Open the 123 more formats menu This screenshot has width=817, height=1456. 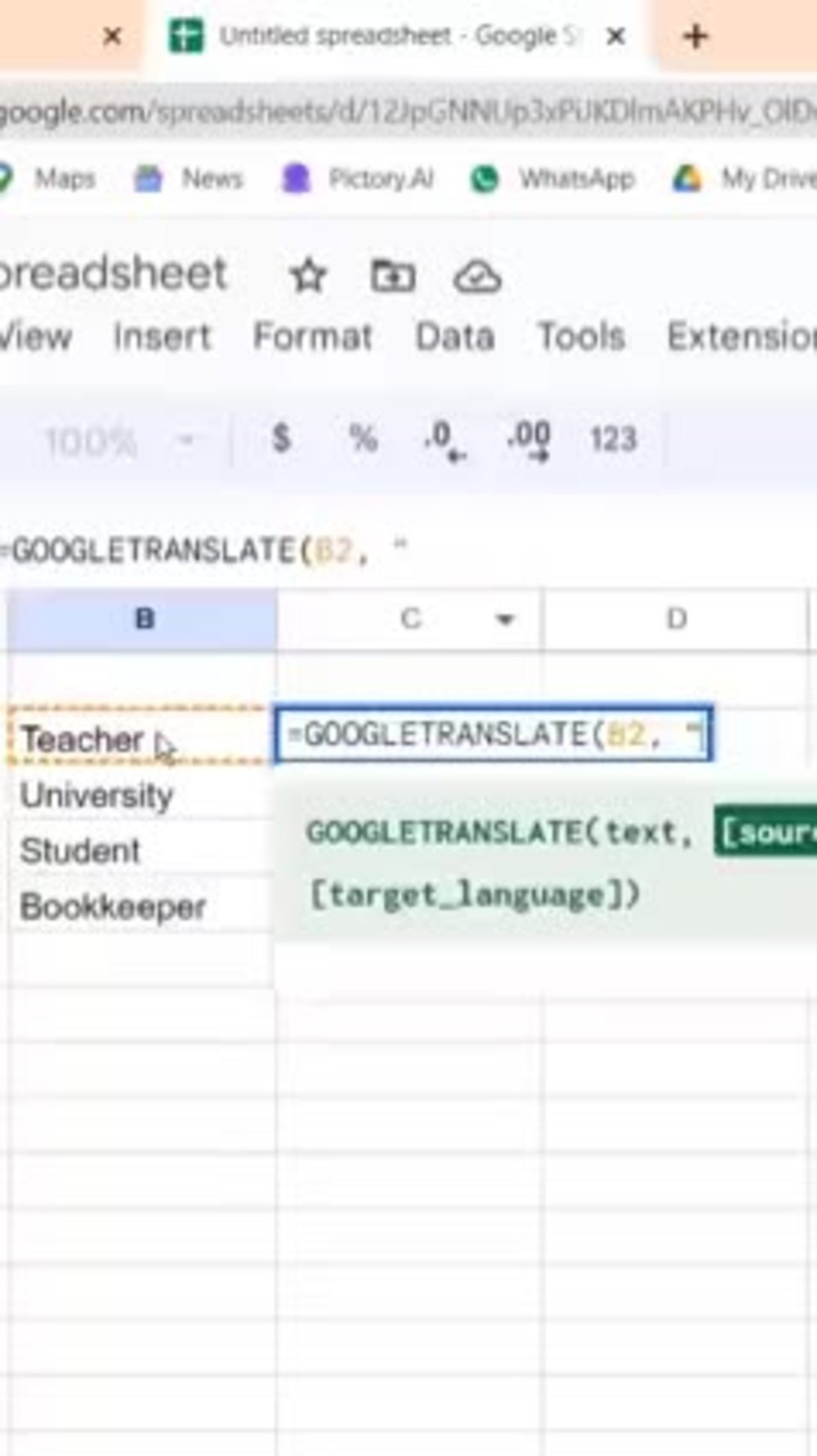(x=614, y=440)
